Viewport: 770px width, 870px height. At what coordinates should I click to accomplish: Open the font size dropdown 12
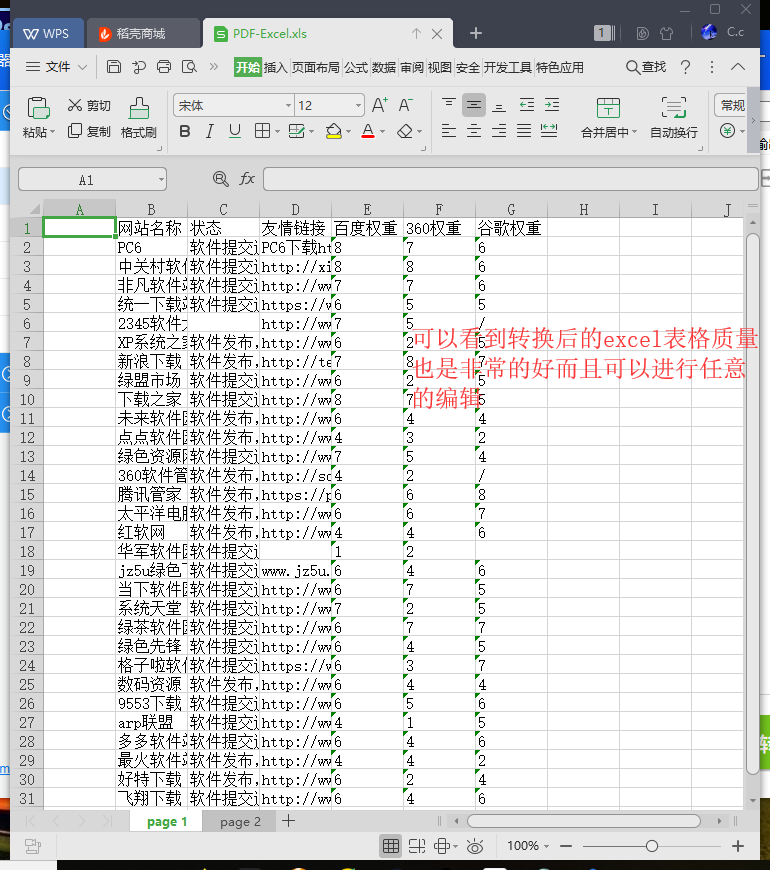click(358, 105)
